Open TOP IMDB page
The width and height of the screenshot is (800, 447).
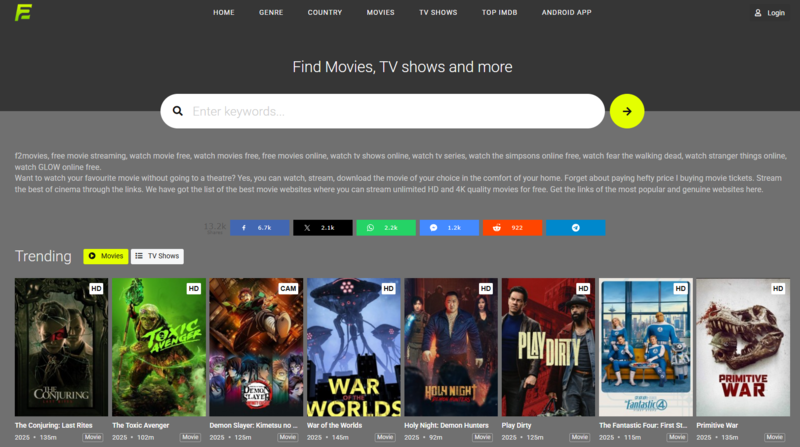(x=499, y=12)
